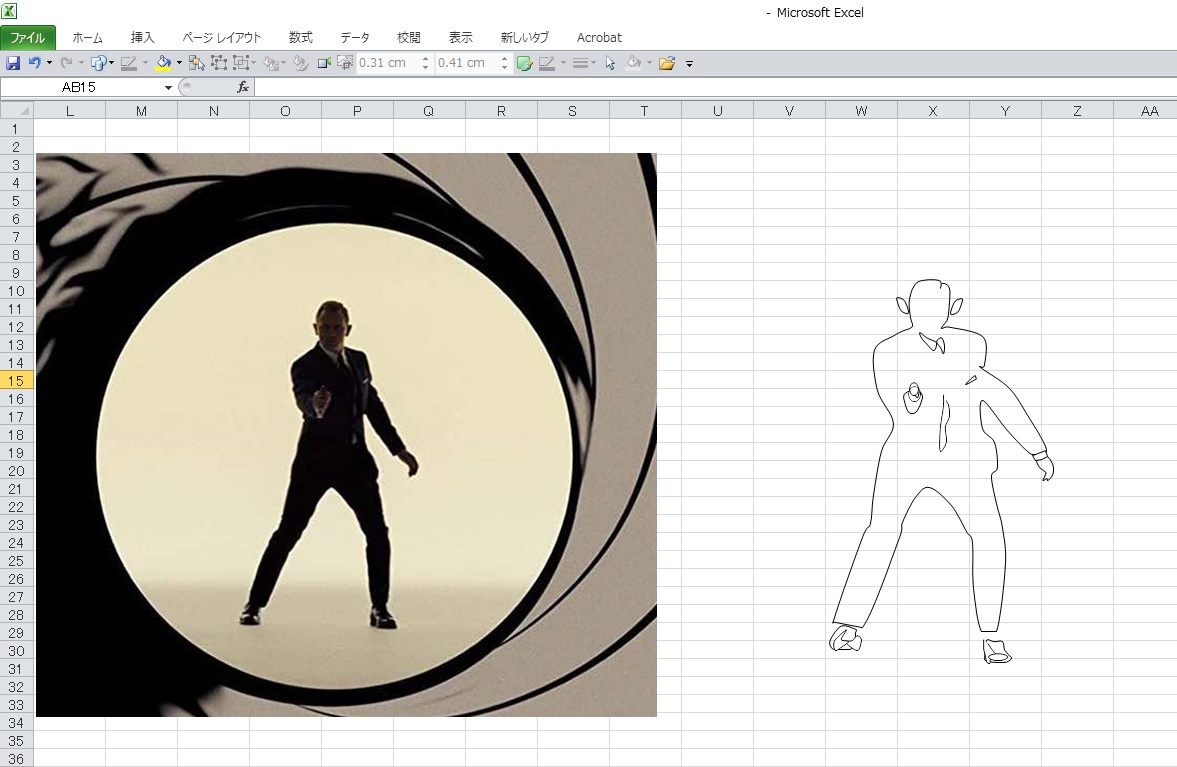Click the camera record icon in toolbar
Screen dimensions: 1177x767
pos(324,63)
